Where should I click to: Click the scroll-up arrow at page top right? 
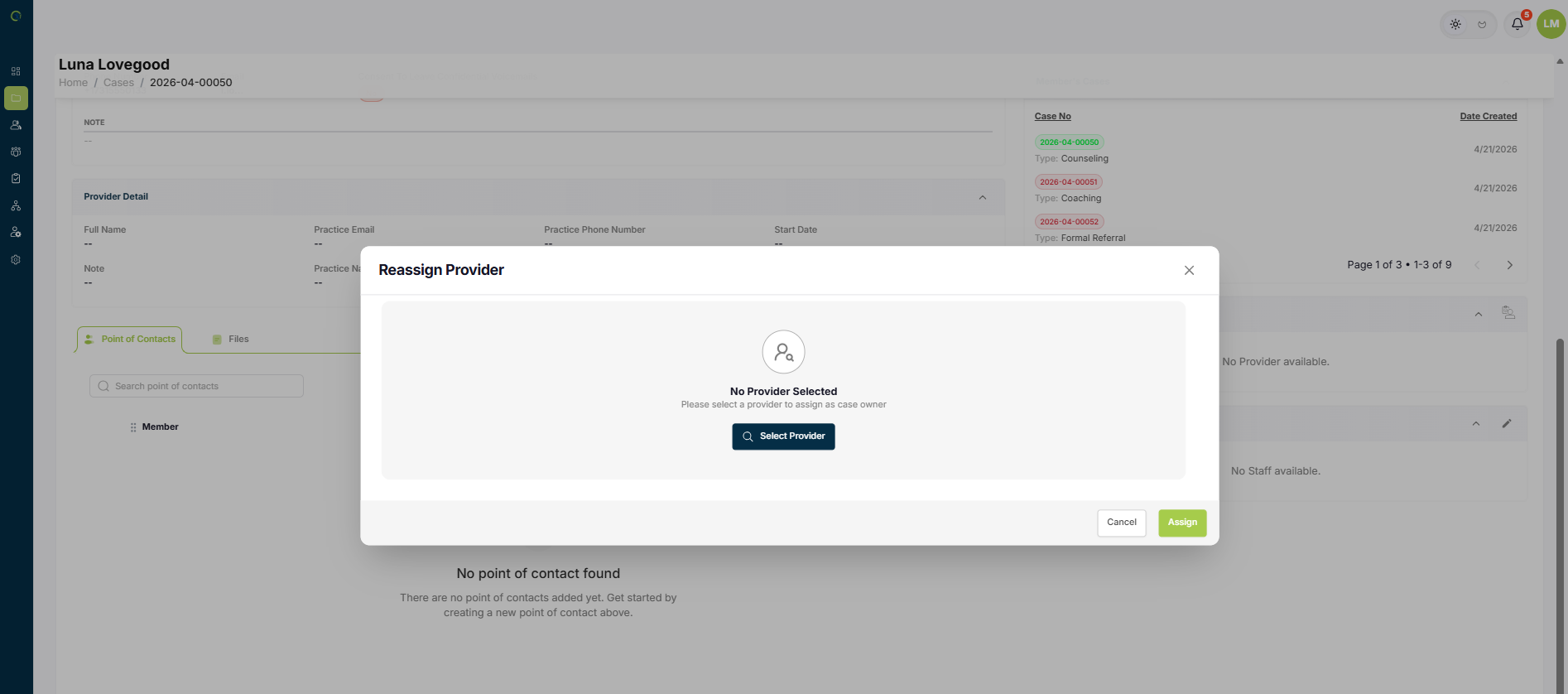(x=1560, y=61)
